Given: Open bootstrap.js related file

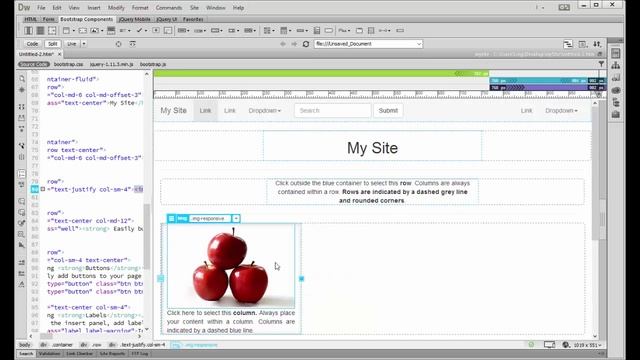Looking at the screenshot, I should point(153,64).
